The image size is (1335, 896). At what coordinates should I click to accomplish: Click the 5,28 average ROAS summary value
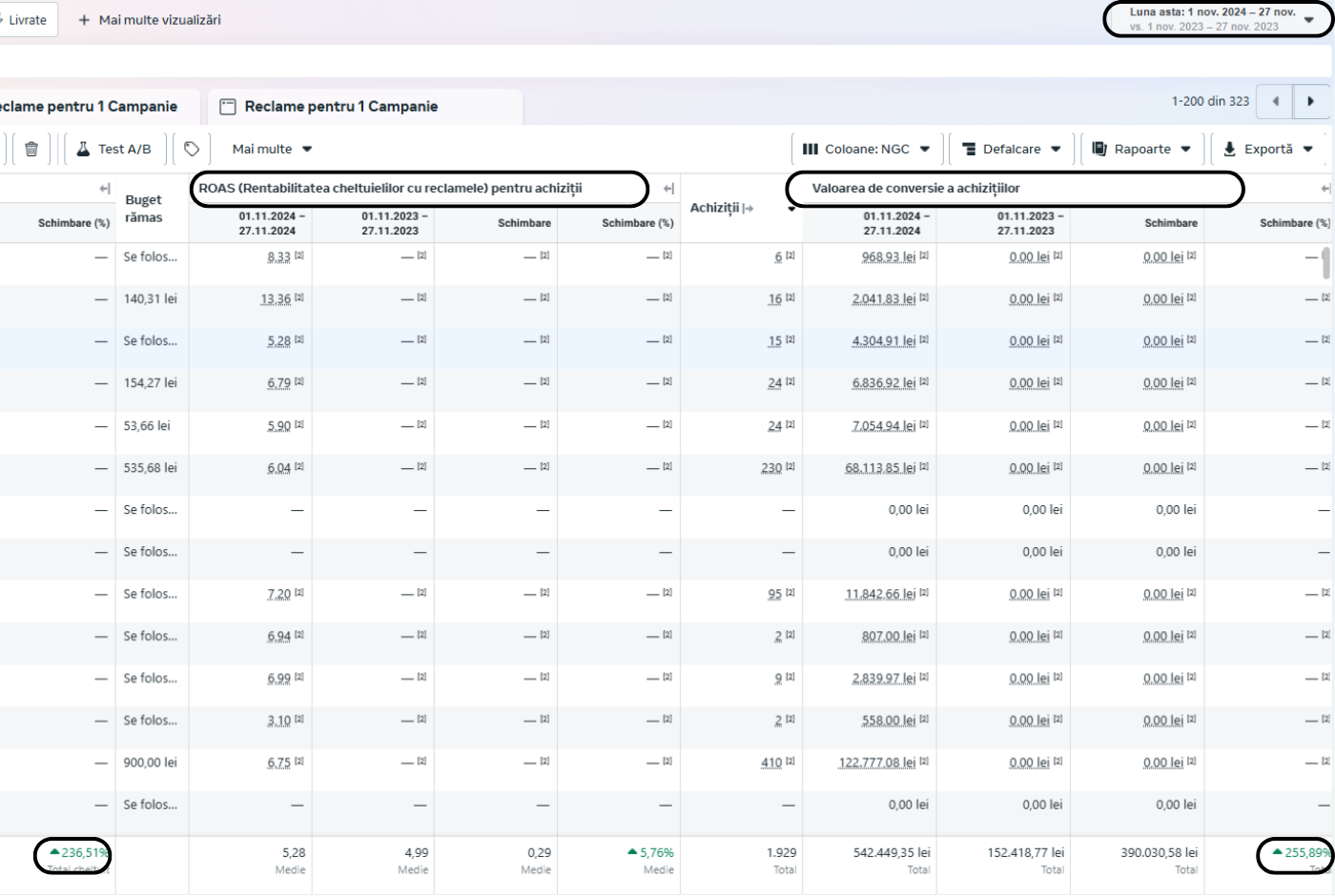[x=294, y=853]
